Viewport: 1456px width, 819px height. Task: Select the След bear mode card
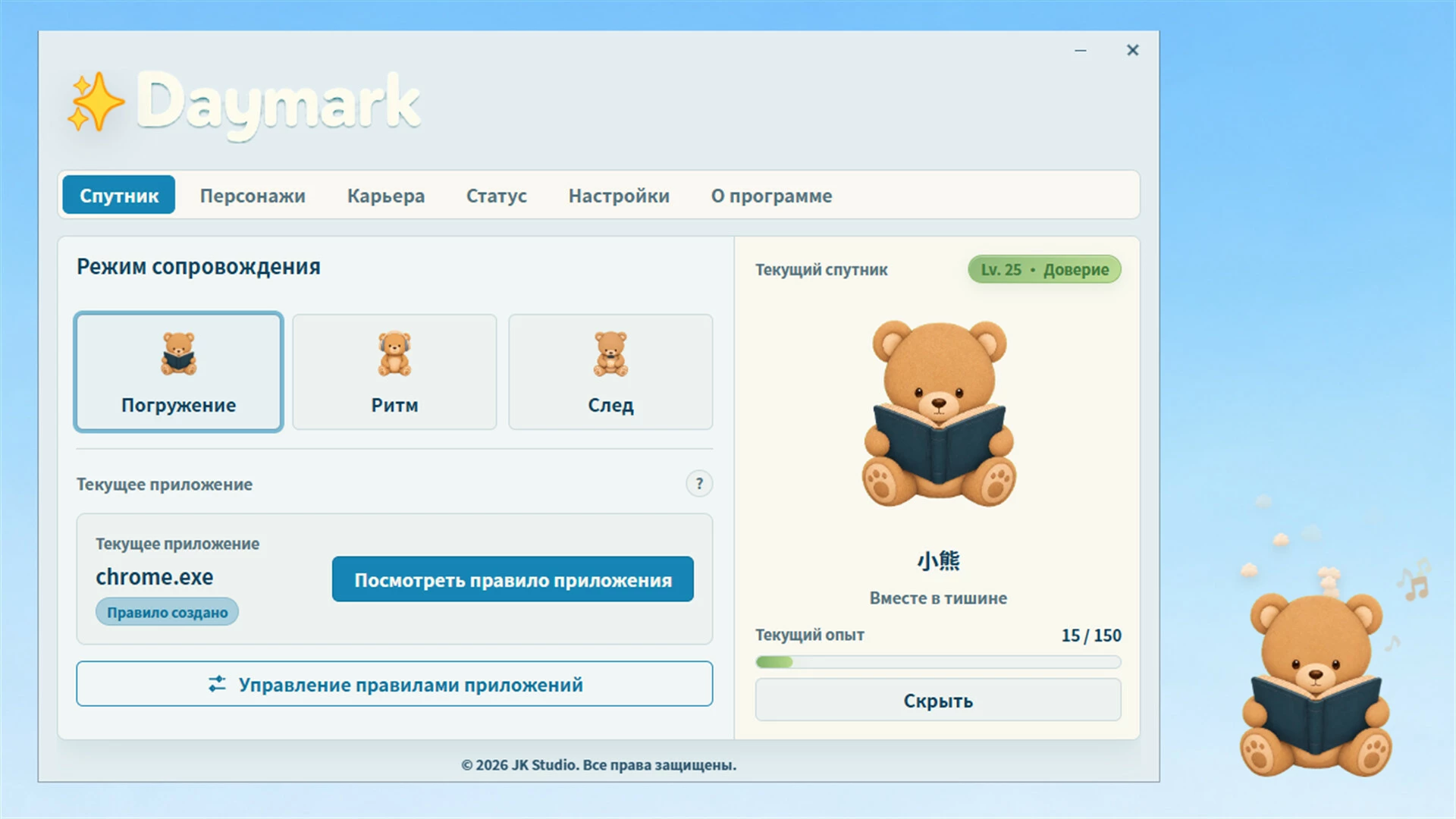point(610,372)
